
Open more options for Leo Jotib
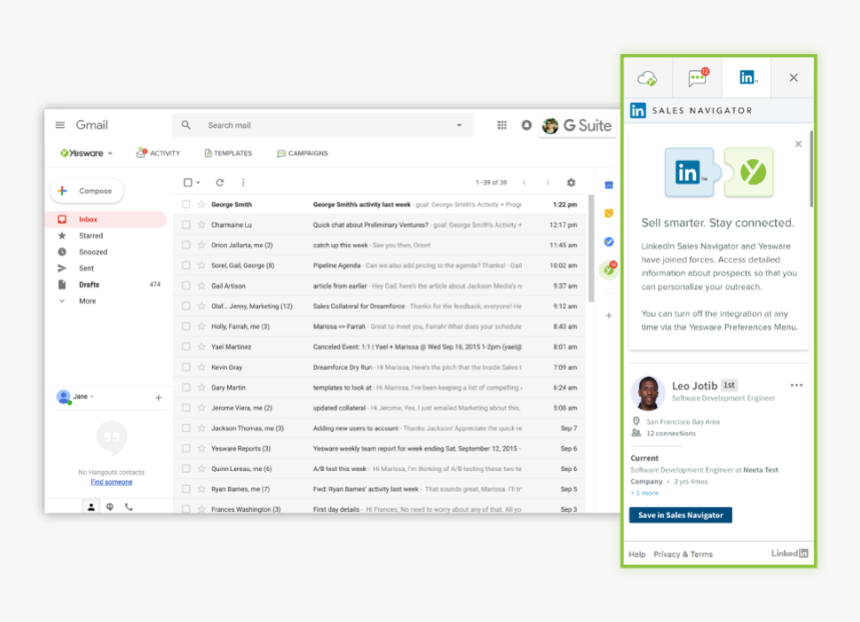click(796, 385)
